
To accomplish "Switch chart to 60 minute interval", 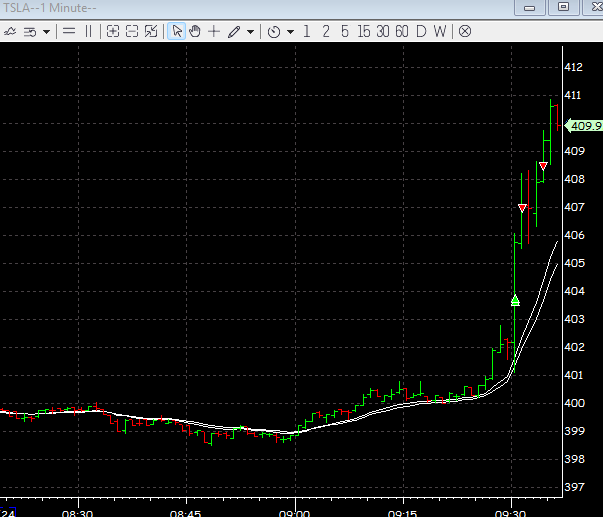I will tap(402, 31).
